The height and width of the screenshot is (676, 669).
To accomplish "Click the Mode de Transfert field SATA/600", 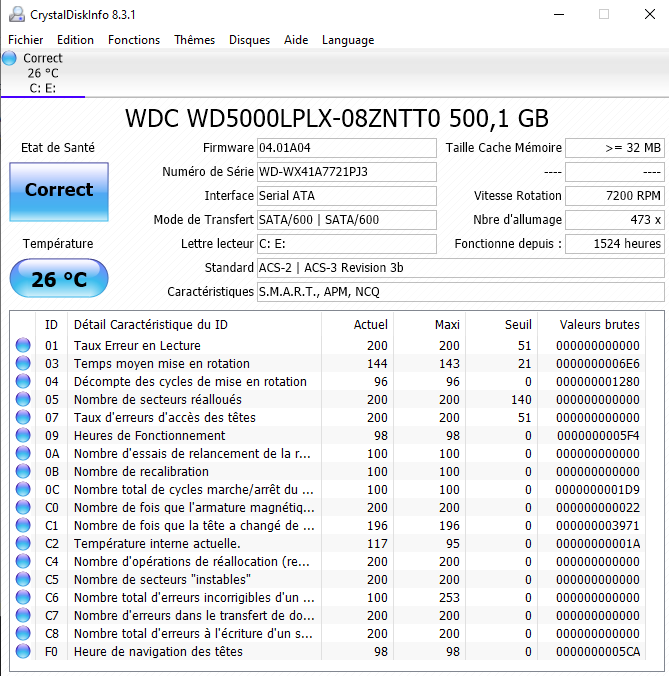I will [347, 220].
